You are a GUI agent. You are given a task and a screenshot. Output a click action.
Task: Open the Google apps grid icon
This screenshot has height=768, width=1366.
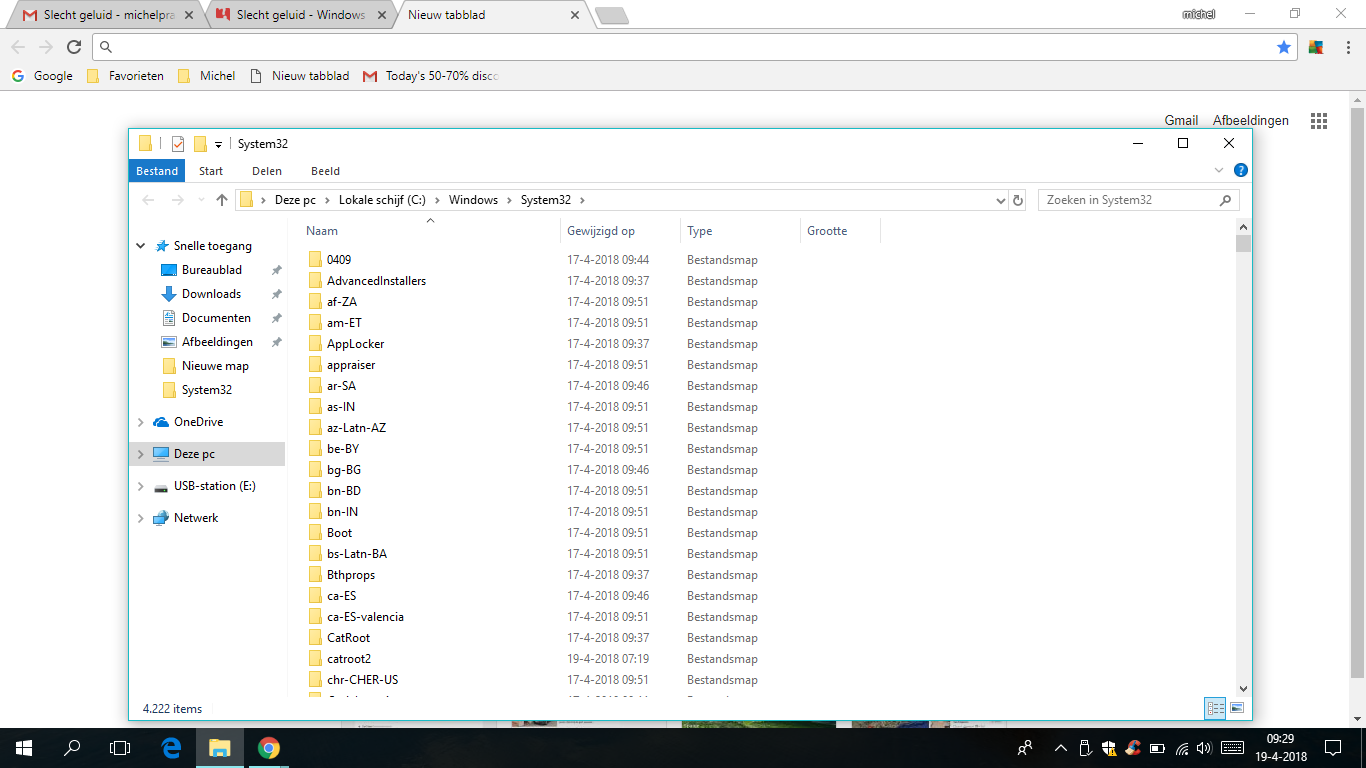click(1319, 121)
